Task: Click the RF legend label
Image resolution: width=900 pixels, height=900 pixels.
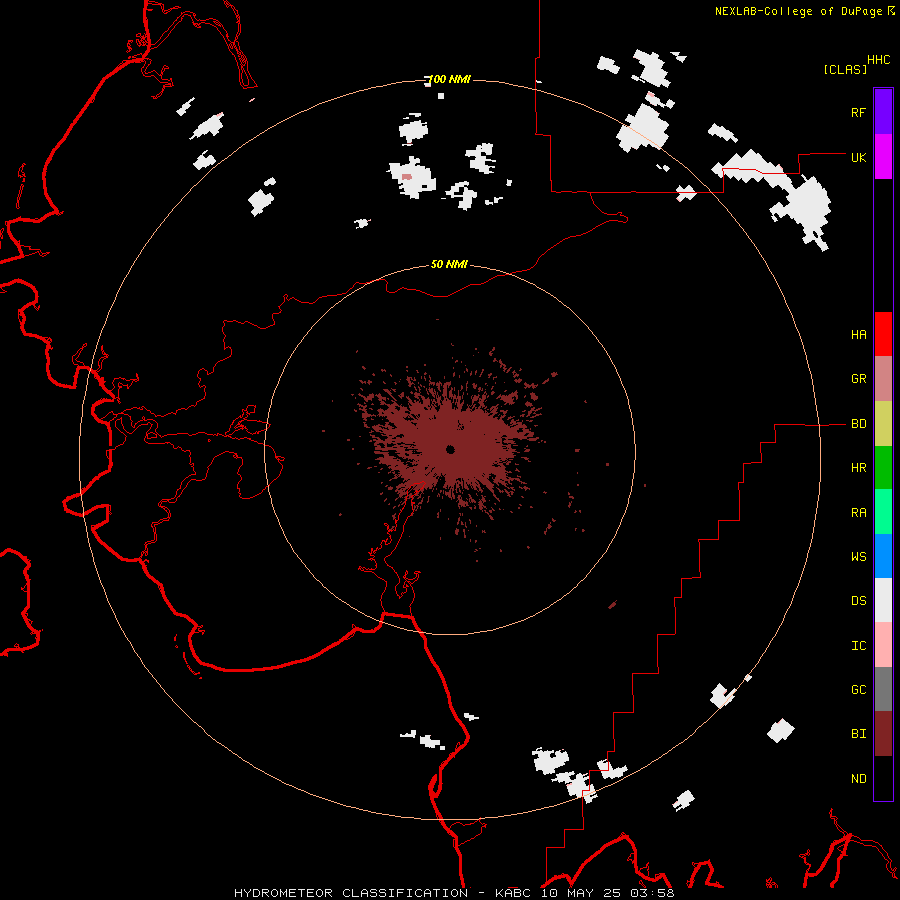Action: pos(858,112)
